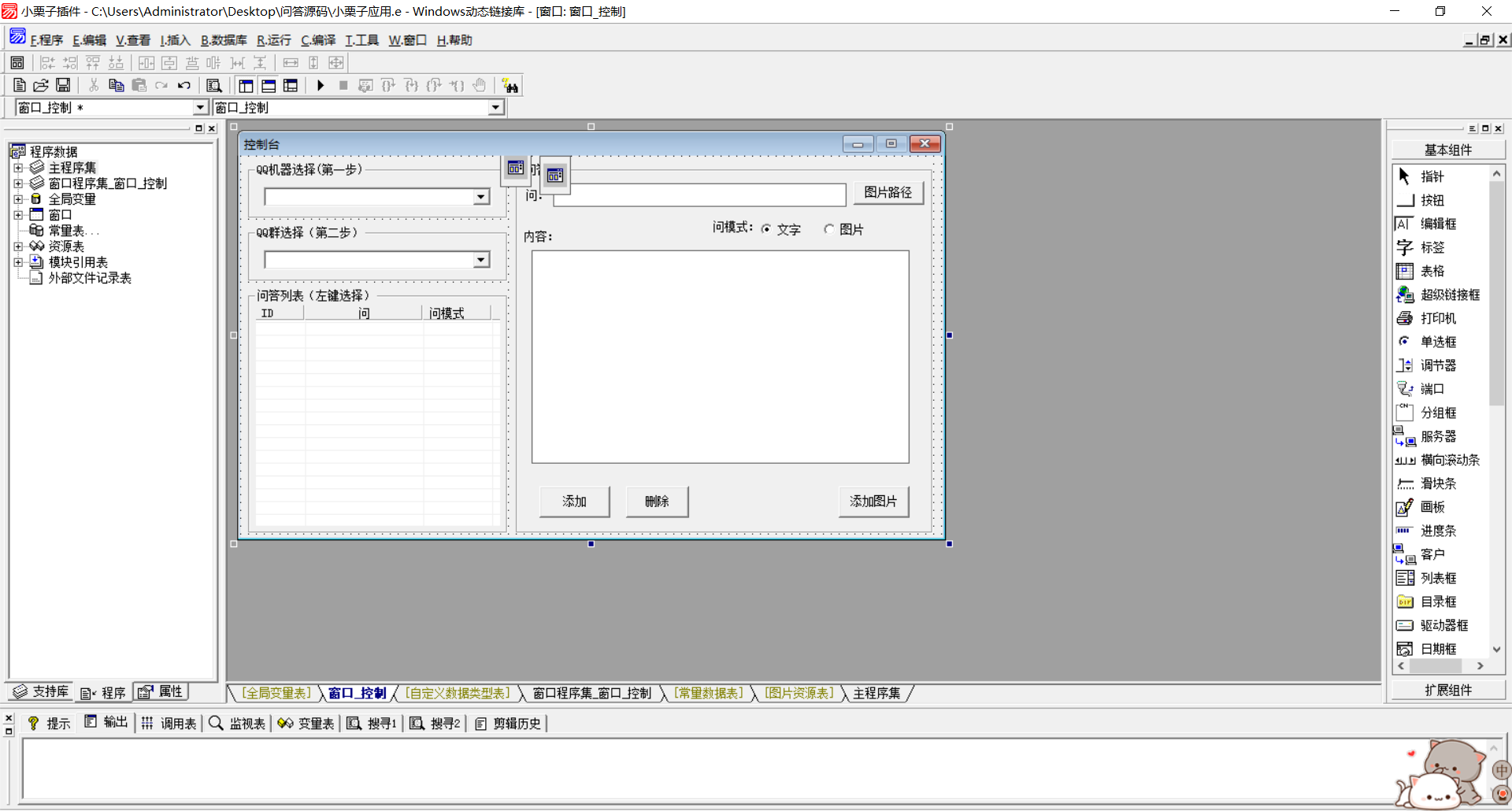1512x811 pixels.
Task: Expand the 主程序集 tree node
Action: pyautogui.click(x=18, y=168)
